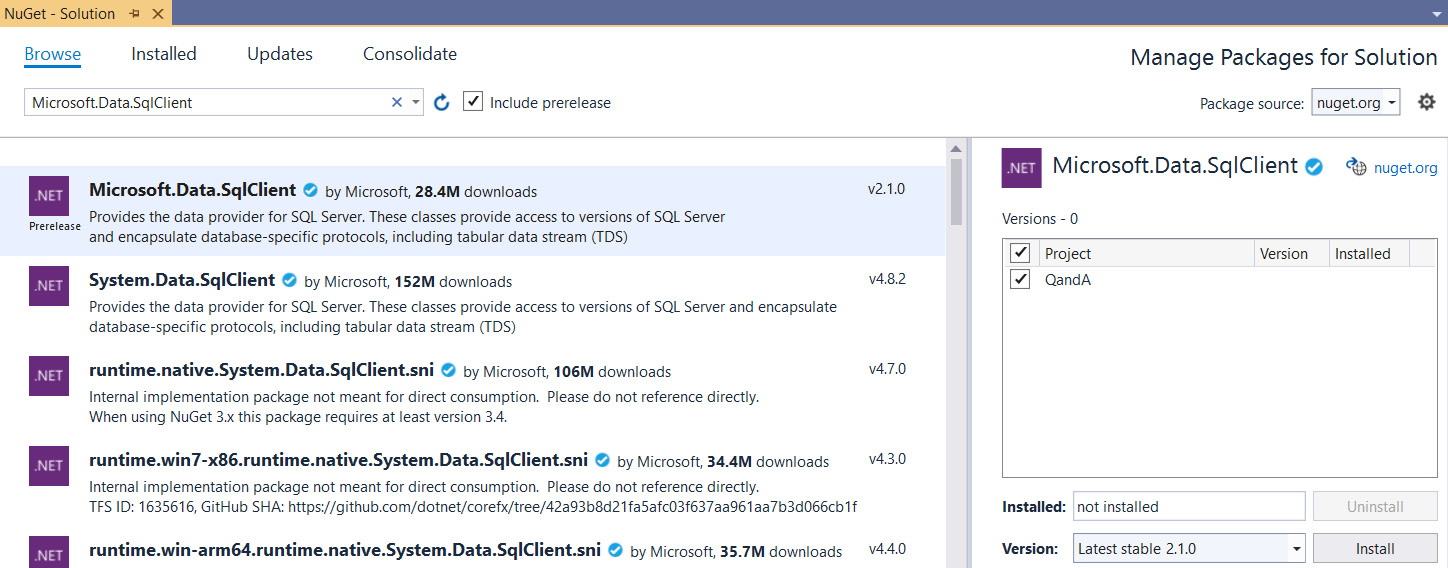Click 'Manage Packages for Solution' heading
Image resolution: width=1448 pixels, height=568 pixels.
click(1284, 57)
